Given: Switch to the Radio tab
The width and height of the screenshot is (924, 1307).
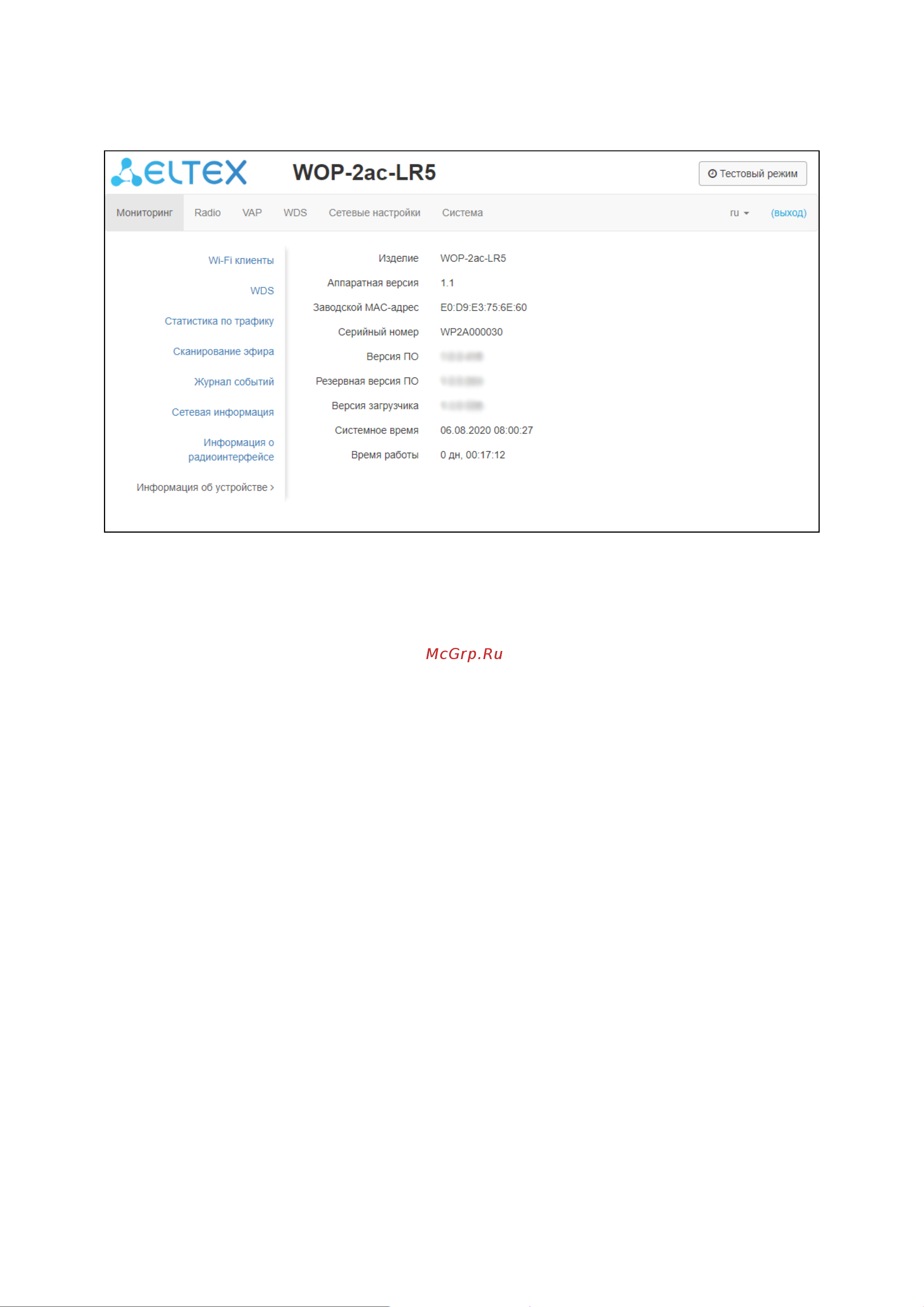Looking at the screenshot, I should (207, 213).
